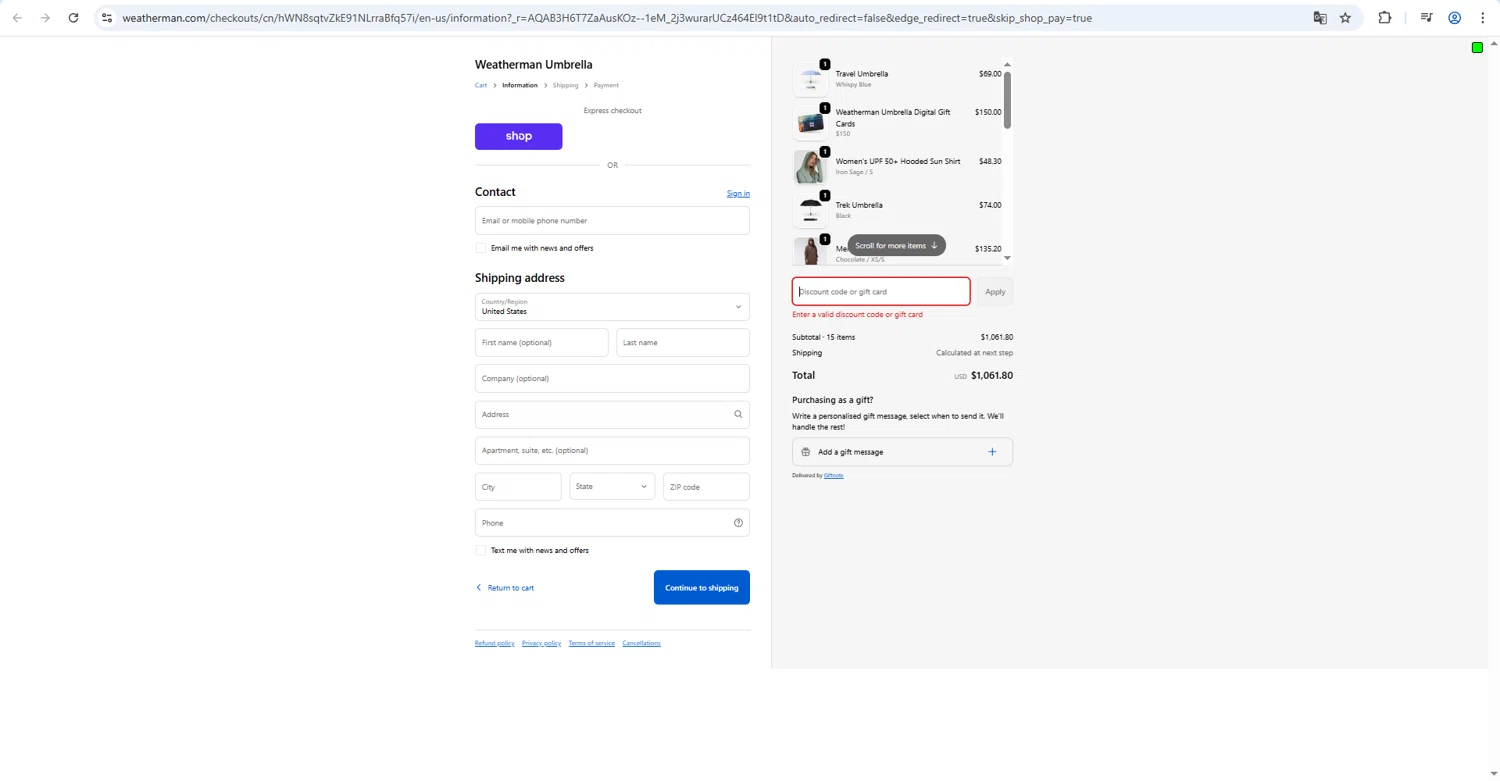This screenshot has width=1500, height=781.
Task: Click the plus icon beside Add a gift message
Action: coord(992,452)
